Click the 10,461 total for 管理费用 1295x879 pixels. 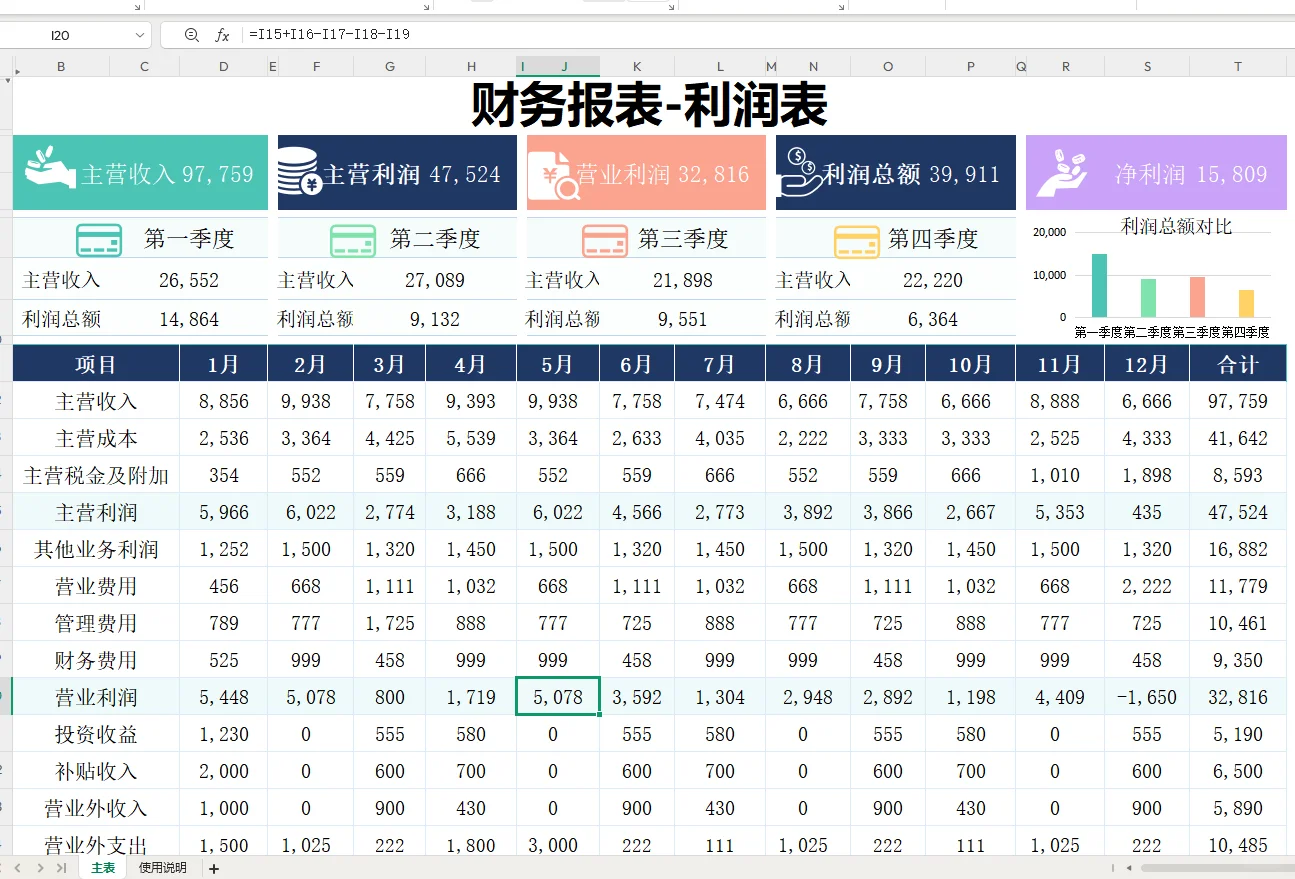point(1238,623)
